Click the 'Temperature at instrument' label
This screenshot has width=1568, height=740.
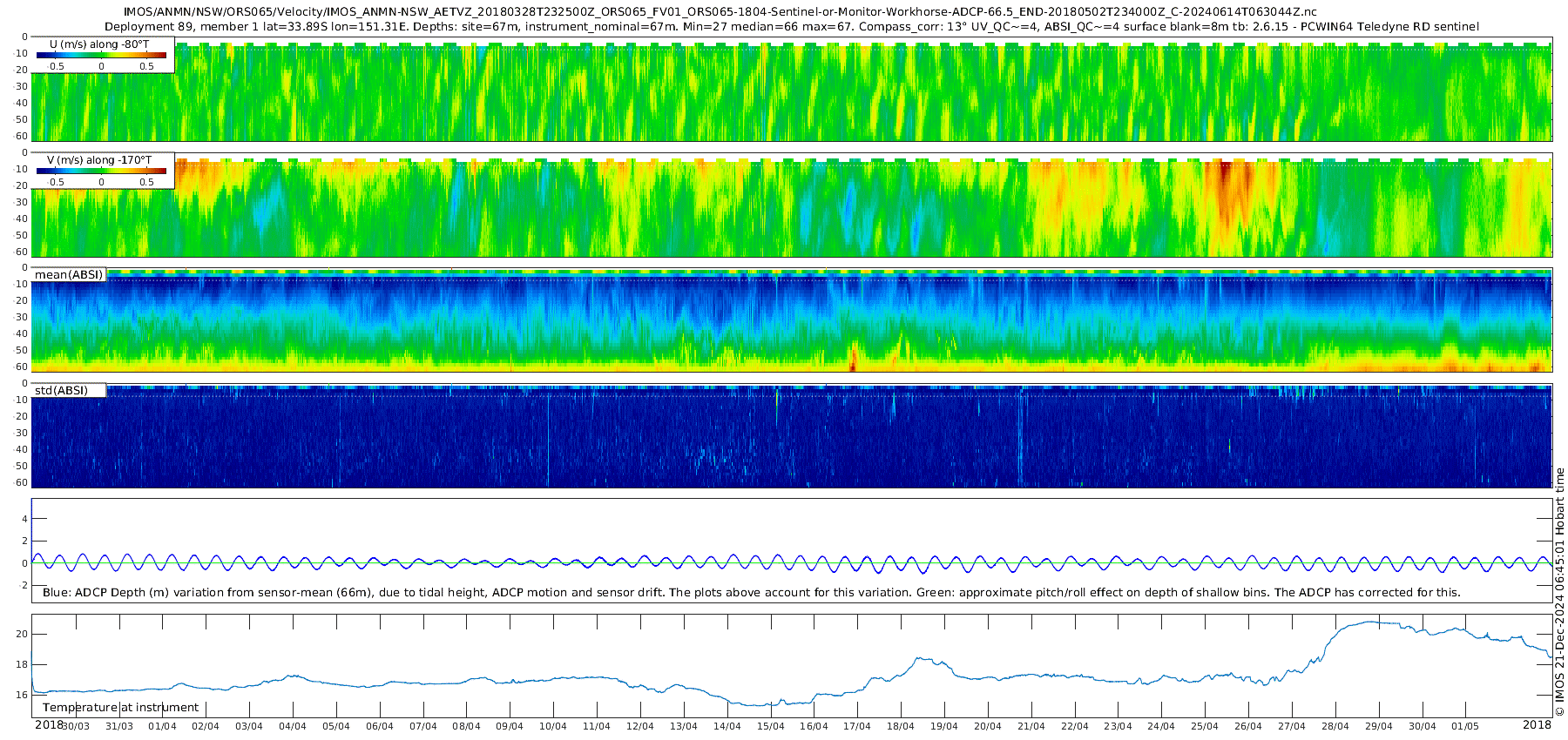(121, 708)
